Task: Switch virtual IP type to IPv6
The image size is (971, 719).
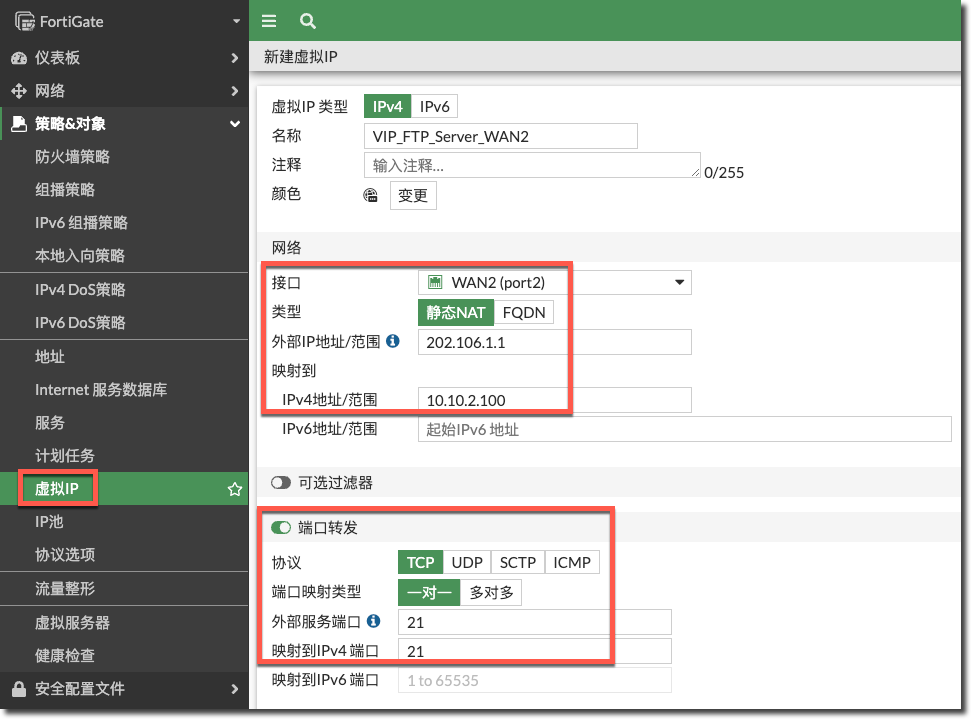Action: click(434, 106)
